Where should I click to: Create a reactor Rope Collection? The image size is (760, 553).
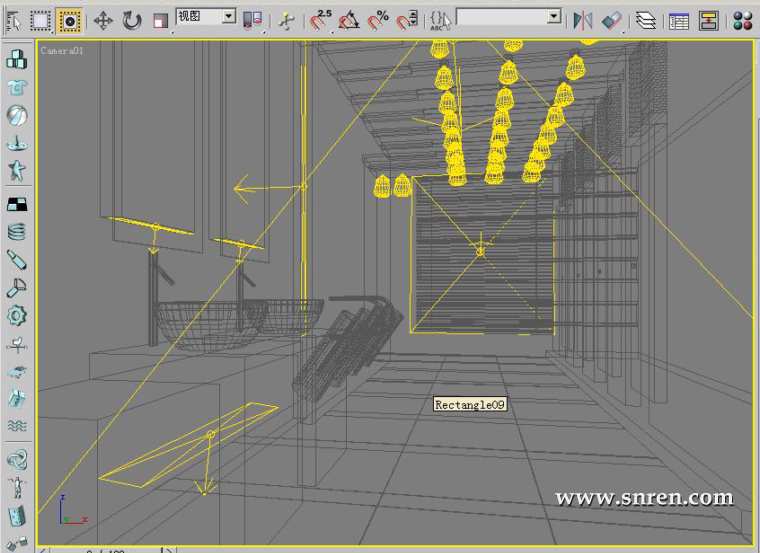[x=17, y=143]
